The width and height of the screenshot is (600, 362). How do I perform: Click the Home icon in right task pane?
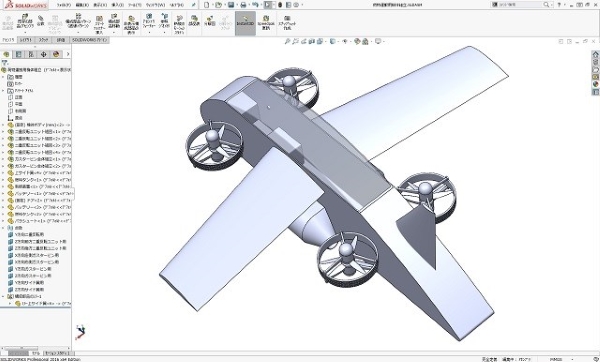595,54
